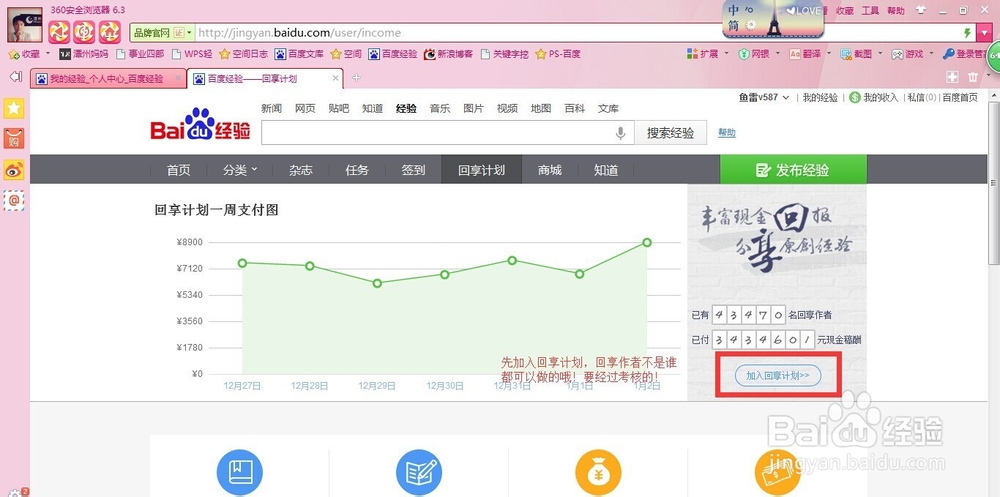The height and width of the screenshot is (497, 1000).
Task: Open the 签到 check-in nav item
Action: coord(413,170)
